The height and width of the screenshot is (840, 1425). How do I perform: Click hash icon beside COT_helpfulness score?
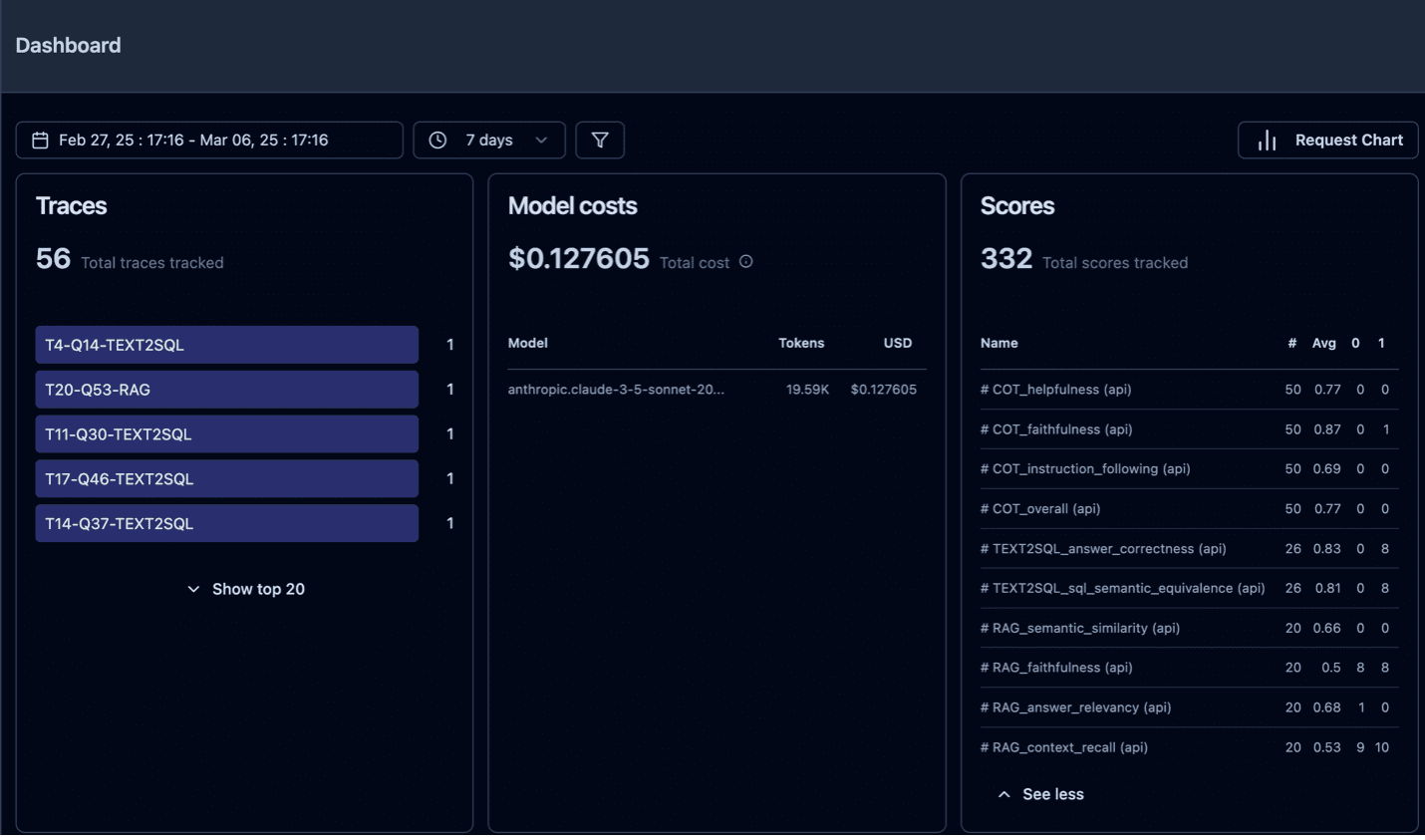pyautogui.click(x=985, y=390)
